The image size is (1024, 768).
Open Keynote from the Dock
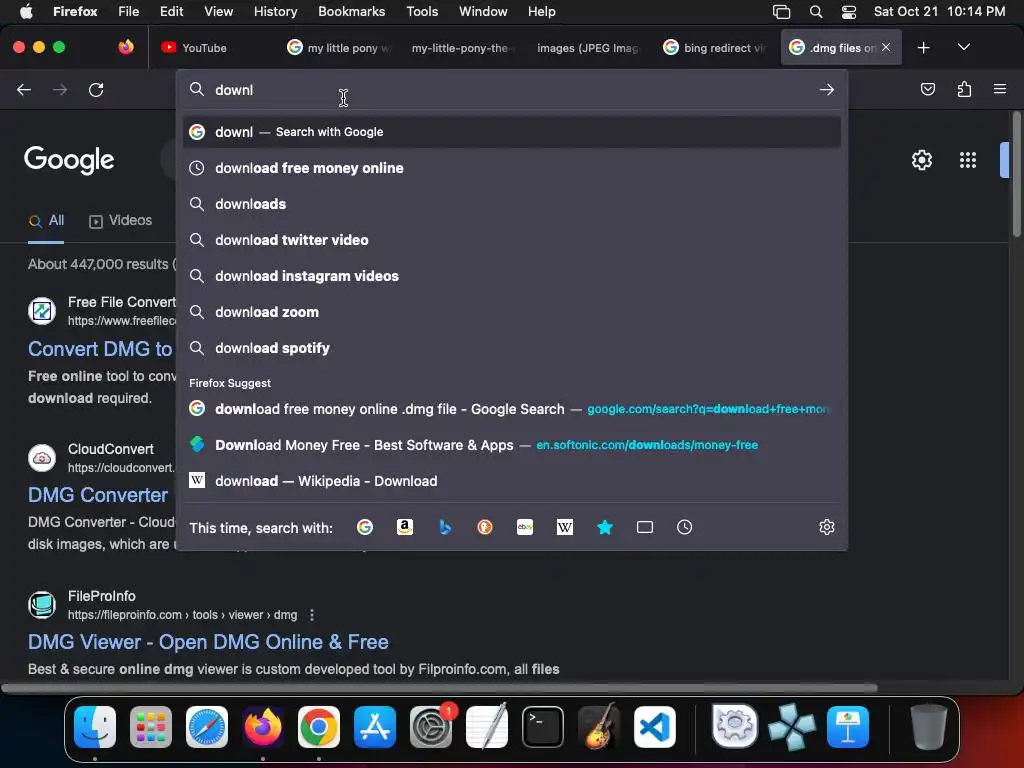(x=848, y=727)
